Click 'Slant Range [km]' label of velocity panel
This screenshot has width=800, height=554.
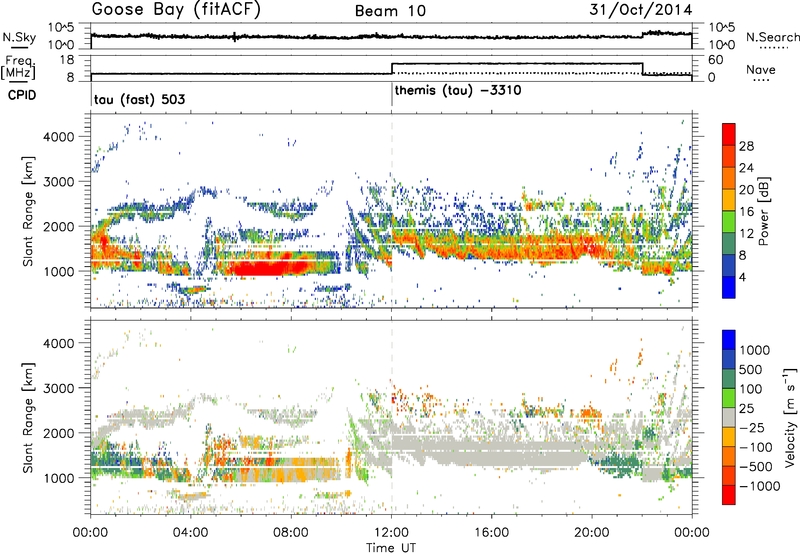tap(28, 417)
